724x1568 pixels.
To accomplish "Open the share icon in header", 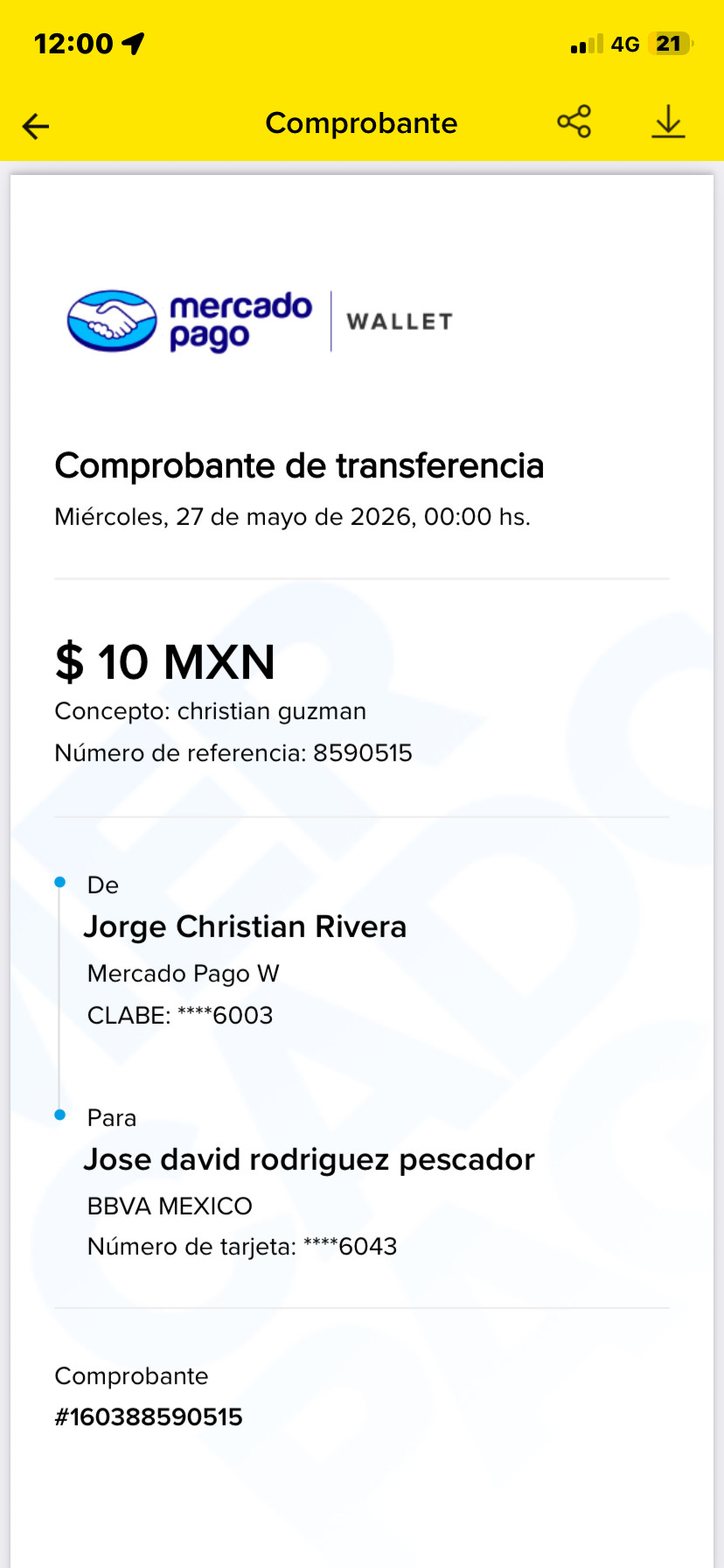I will 574,122.
